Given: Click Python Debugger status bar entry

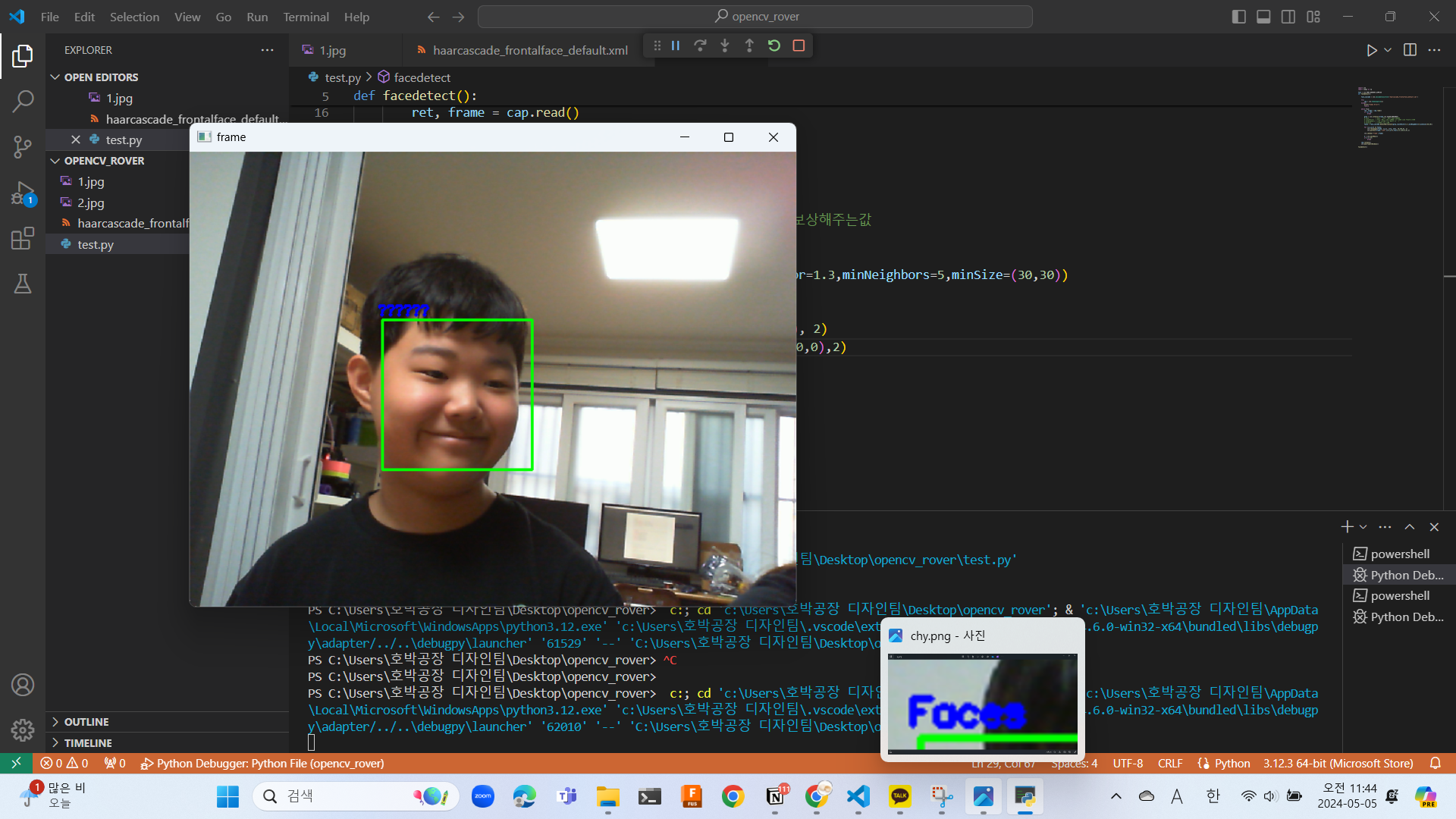Looking at the screenshot, I should click(262, 763).
